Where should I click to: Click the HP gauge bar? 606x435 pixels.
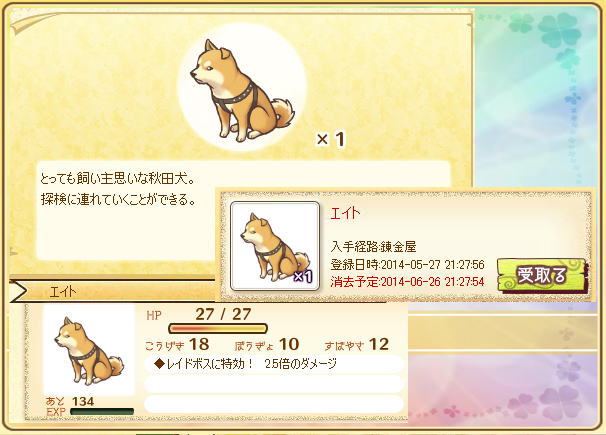click(x=218, y=329)
